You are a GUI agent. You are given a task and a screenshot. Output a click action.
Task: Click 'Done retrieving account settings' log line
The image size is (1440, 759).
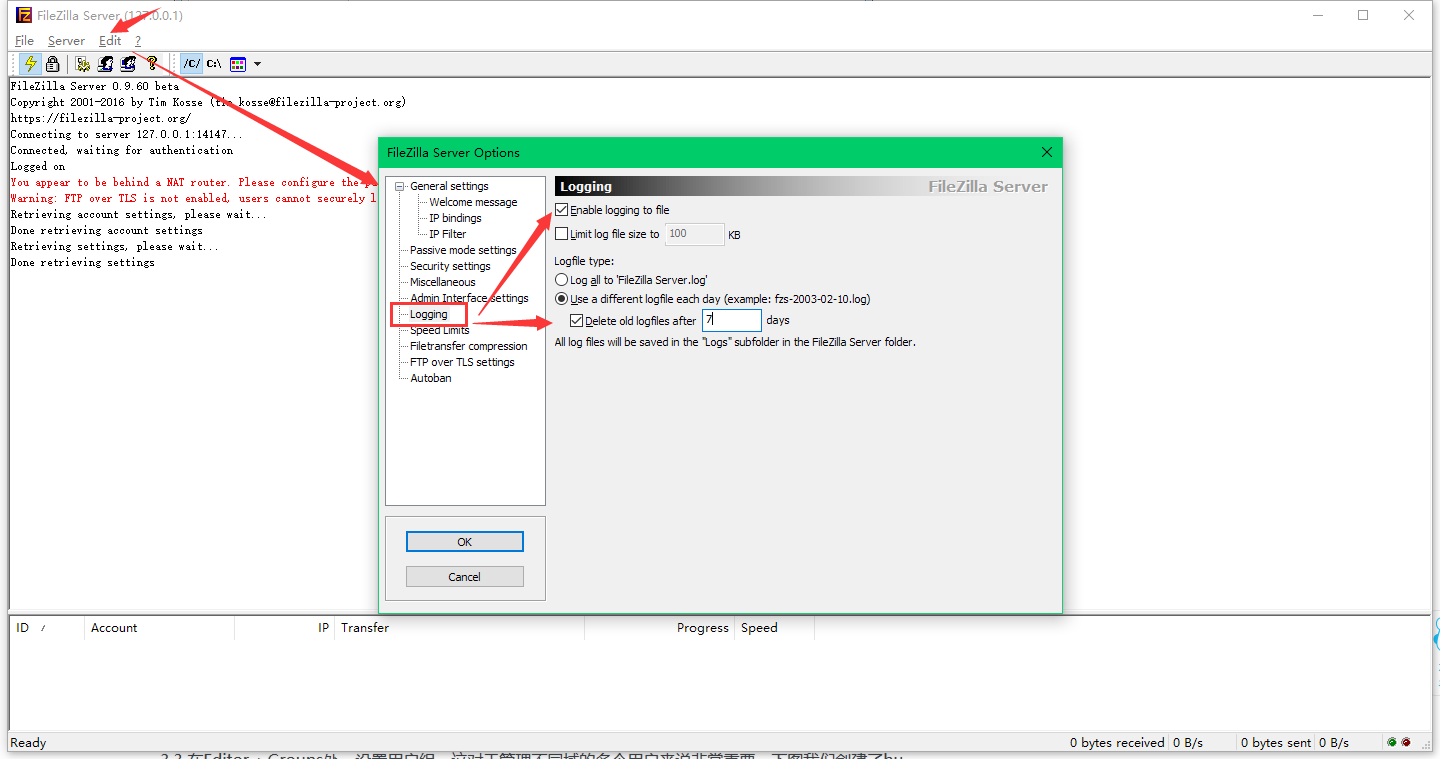tap(107, 230)
